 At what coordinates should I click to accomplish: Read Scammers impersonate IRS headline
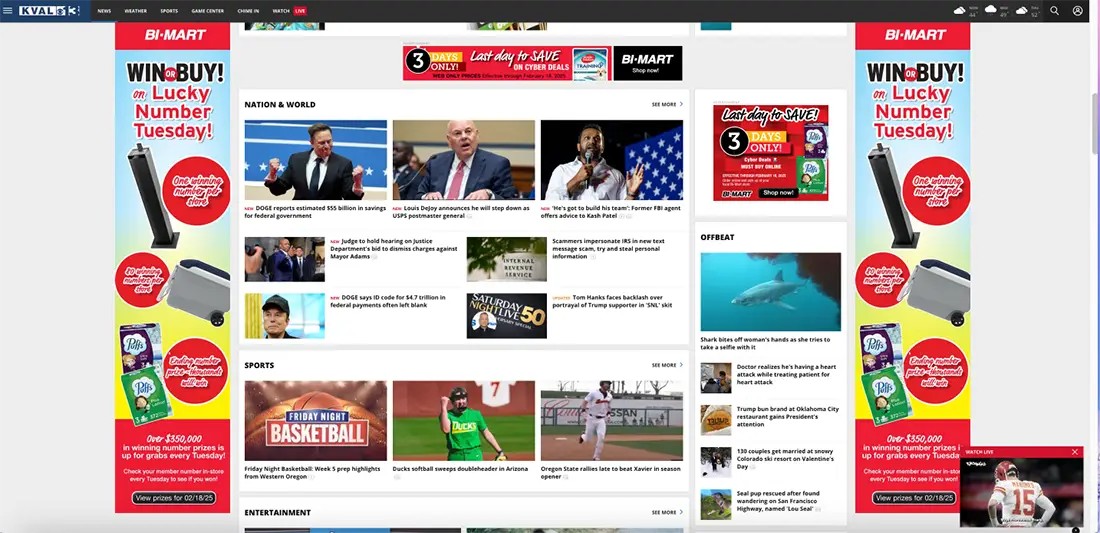[x=608, y=248]
